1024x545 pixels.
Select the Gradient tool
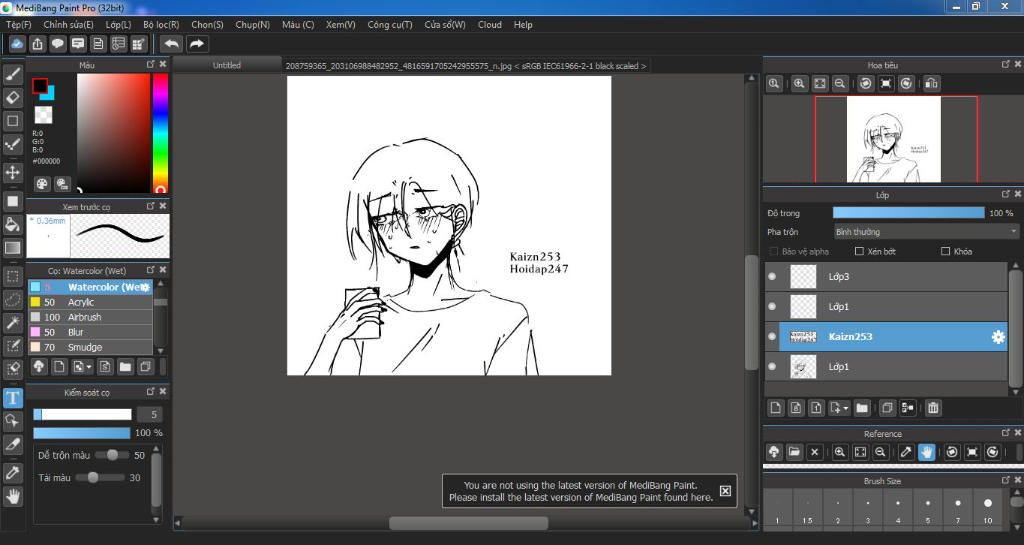(x=12, y=247)
